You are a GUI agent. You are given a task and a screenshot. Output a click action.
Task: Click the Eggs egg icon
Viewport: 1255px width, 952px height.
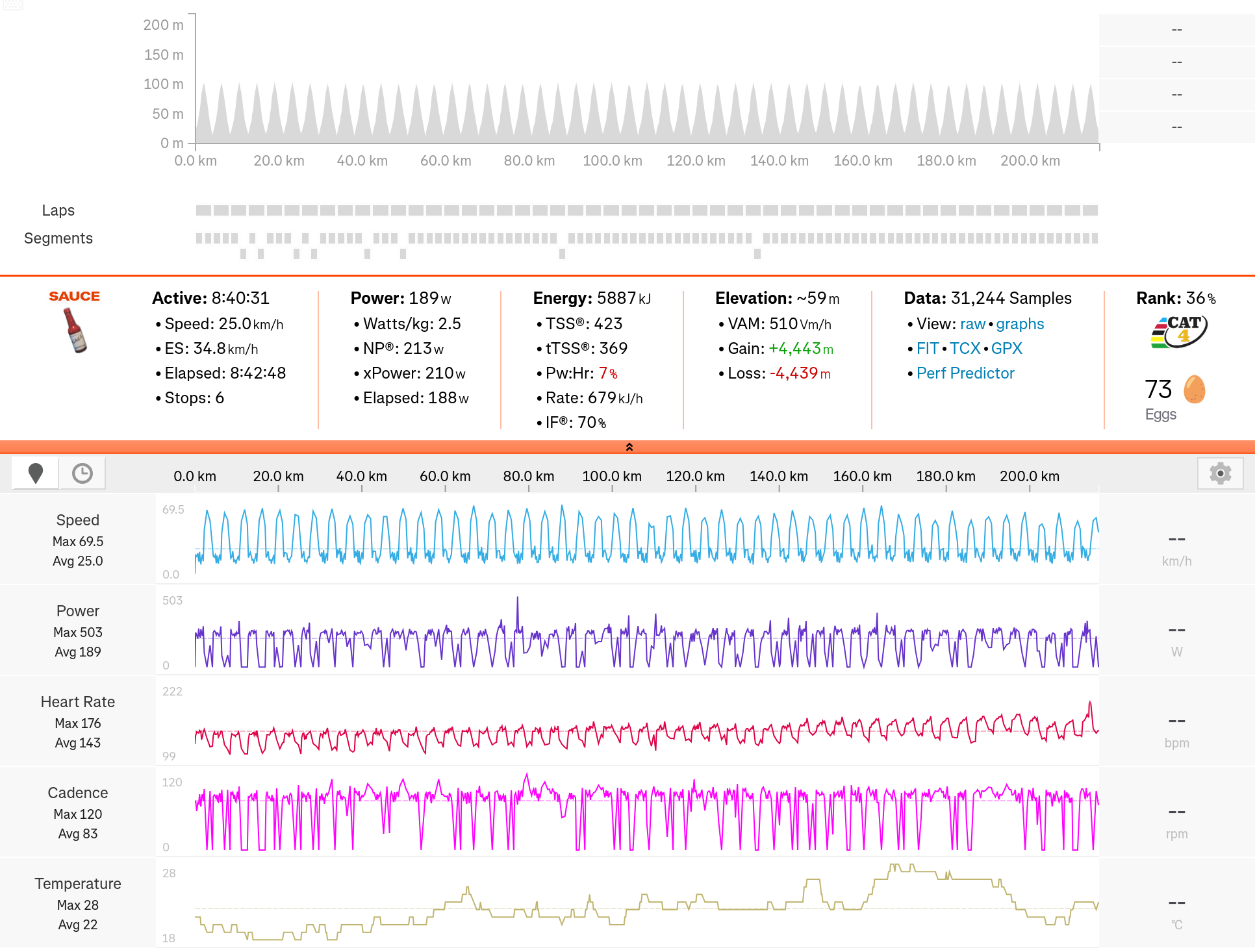1194,390
